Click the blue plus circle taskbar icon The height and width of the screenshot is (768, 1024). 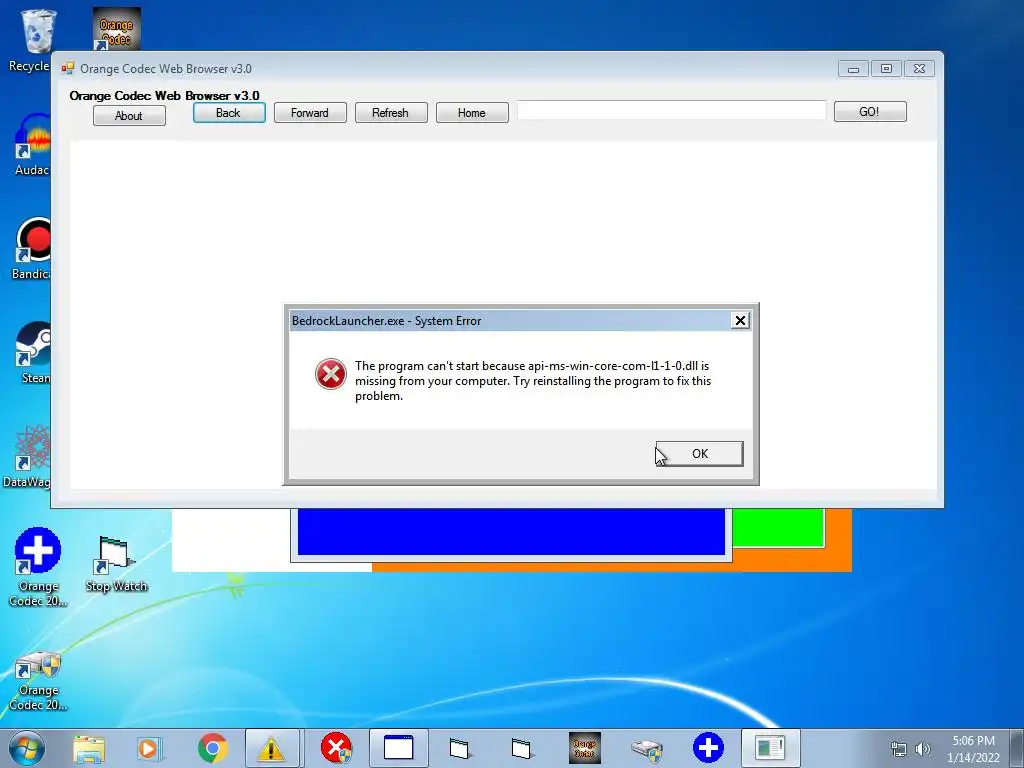tap(709, 748)
